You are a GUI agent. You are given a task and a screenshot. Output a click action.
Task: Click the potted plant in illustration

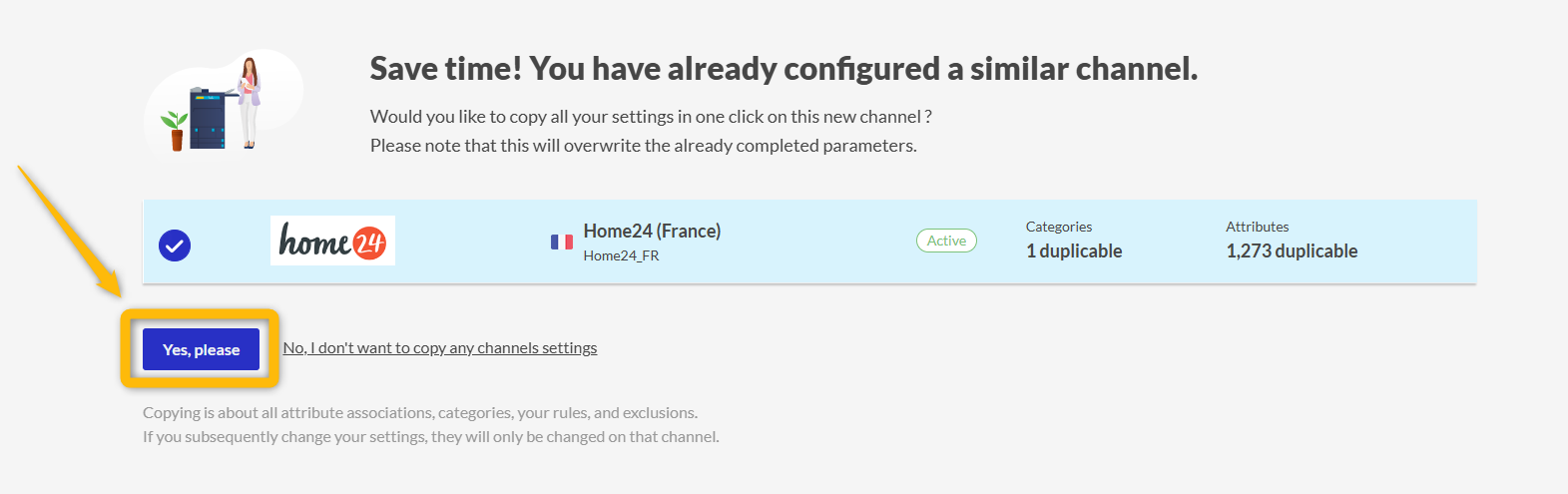pyautogui.click(x=175, y=131)
